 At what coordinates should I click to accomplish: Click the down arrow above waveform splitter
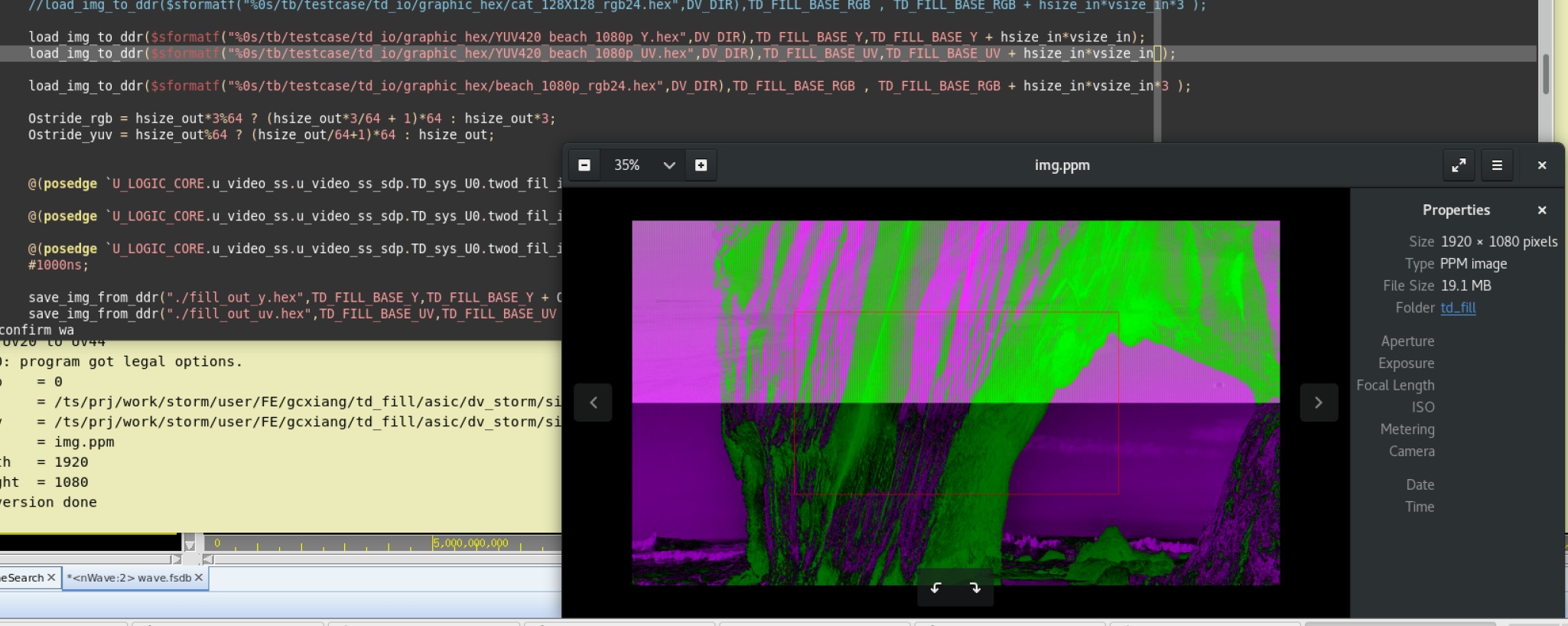(190, 545)
